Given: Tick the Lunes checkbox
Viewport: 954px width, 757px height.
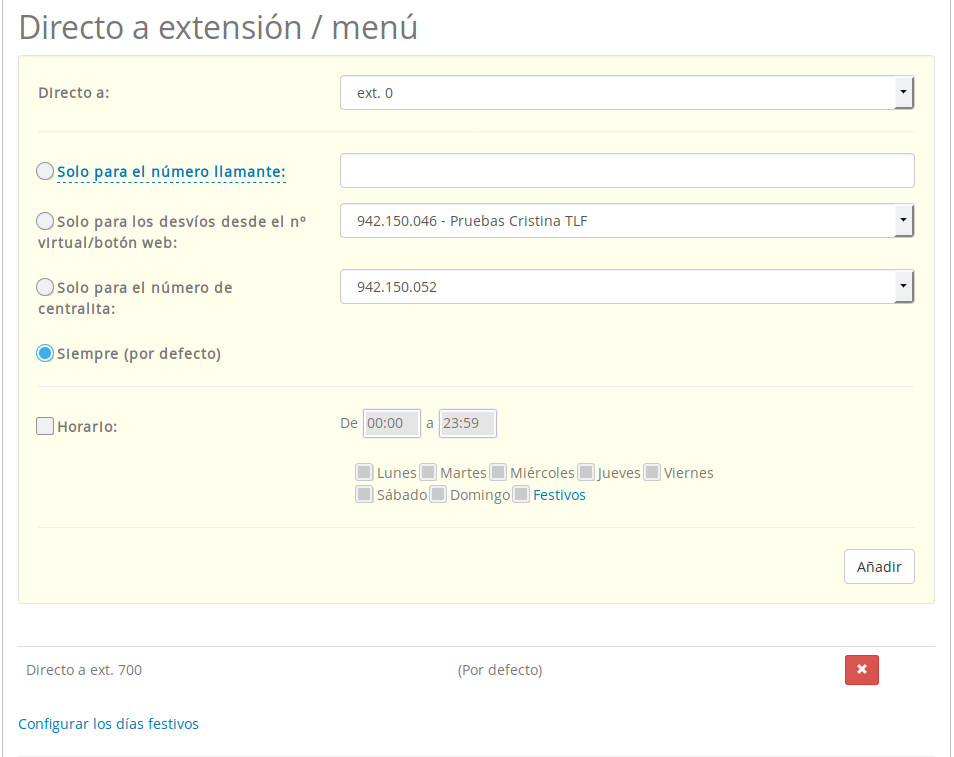Looking at the screenshot, I should coord(364,472).
